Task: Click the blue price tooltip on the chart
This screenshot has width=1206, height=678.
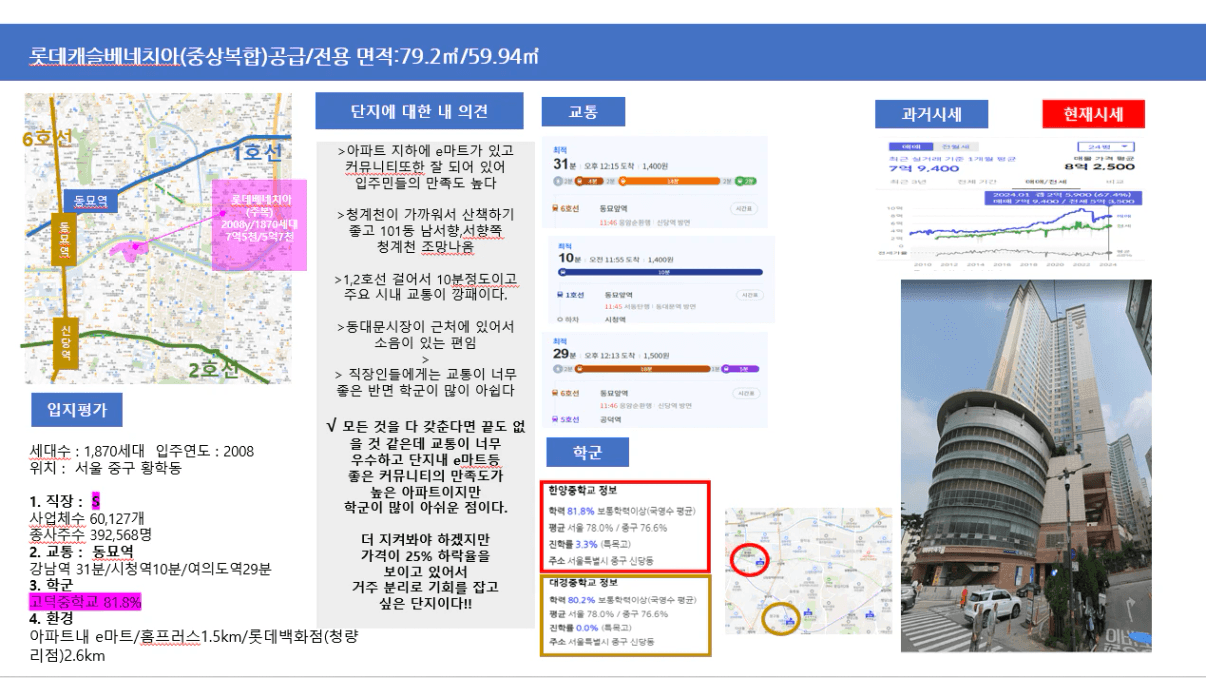Action: click(x=1063, y=198)
